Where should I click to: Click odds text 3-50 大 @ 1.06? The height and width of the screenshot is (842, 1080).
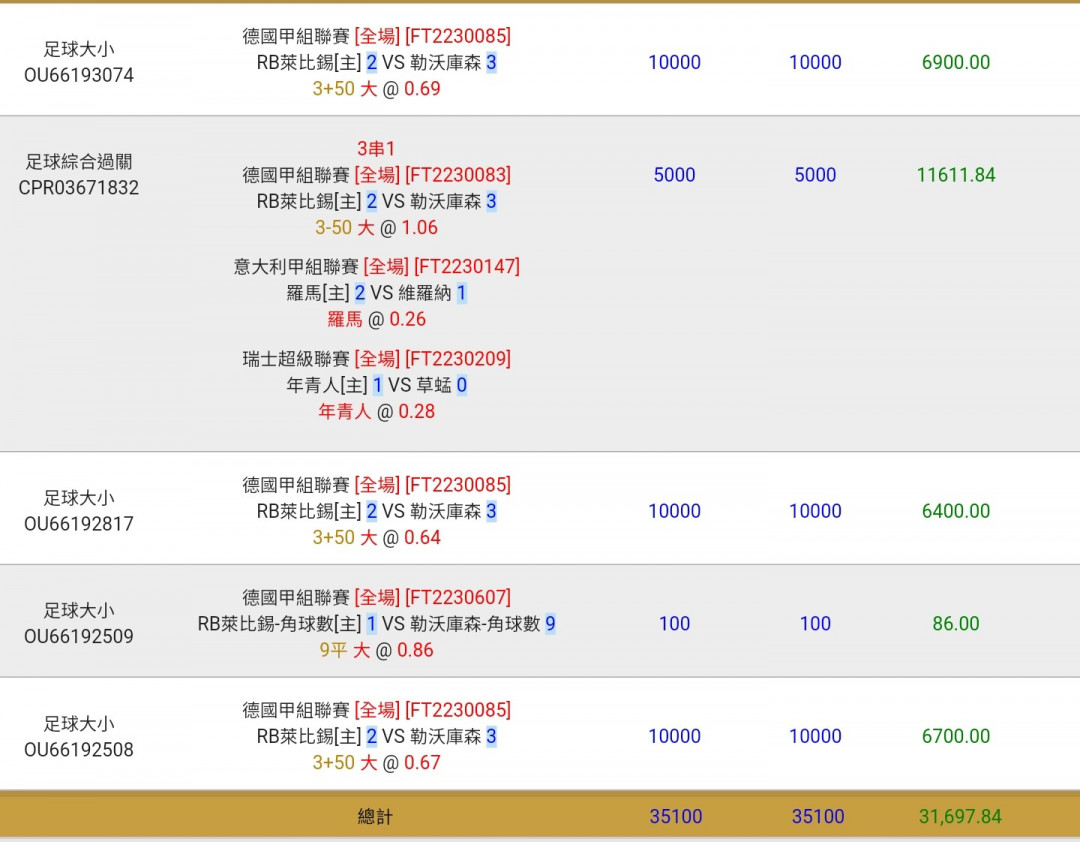point(376,227)
